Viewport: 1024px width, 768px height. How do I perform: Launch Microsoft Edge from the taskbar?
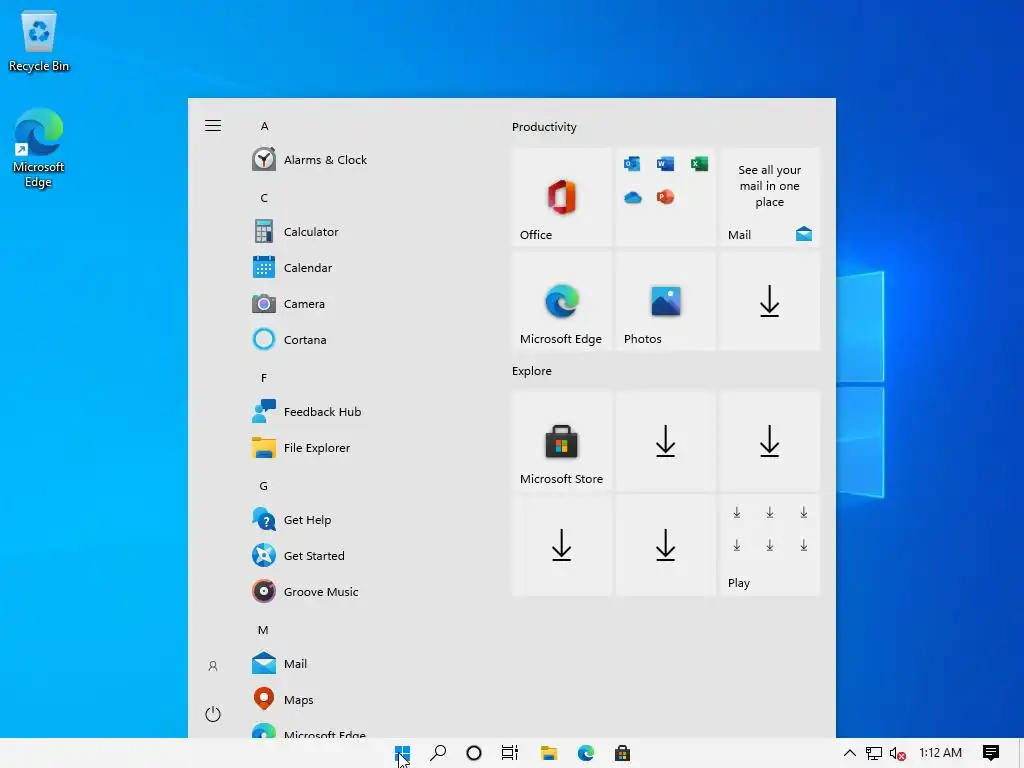(586, 753)
